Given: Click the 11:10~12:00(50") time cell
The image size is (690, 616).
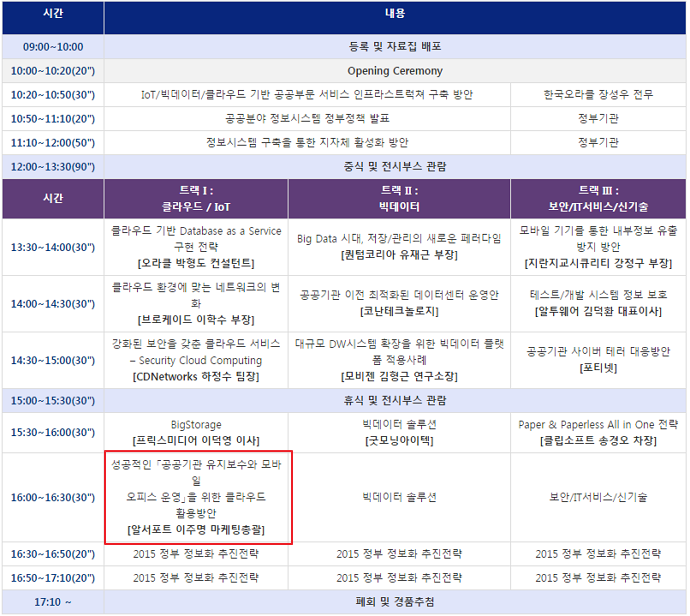Looking at the screenshot, I should (x=53, y=143).
